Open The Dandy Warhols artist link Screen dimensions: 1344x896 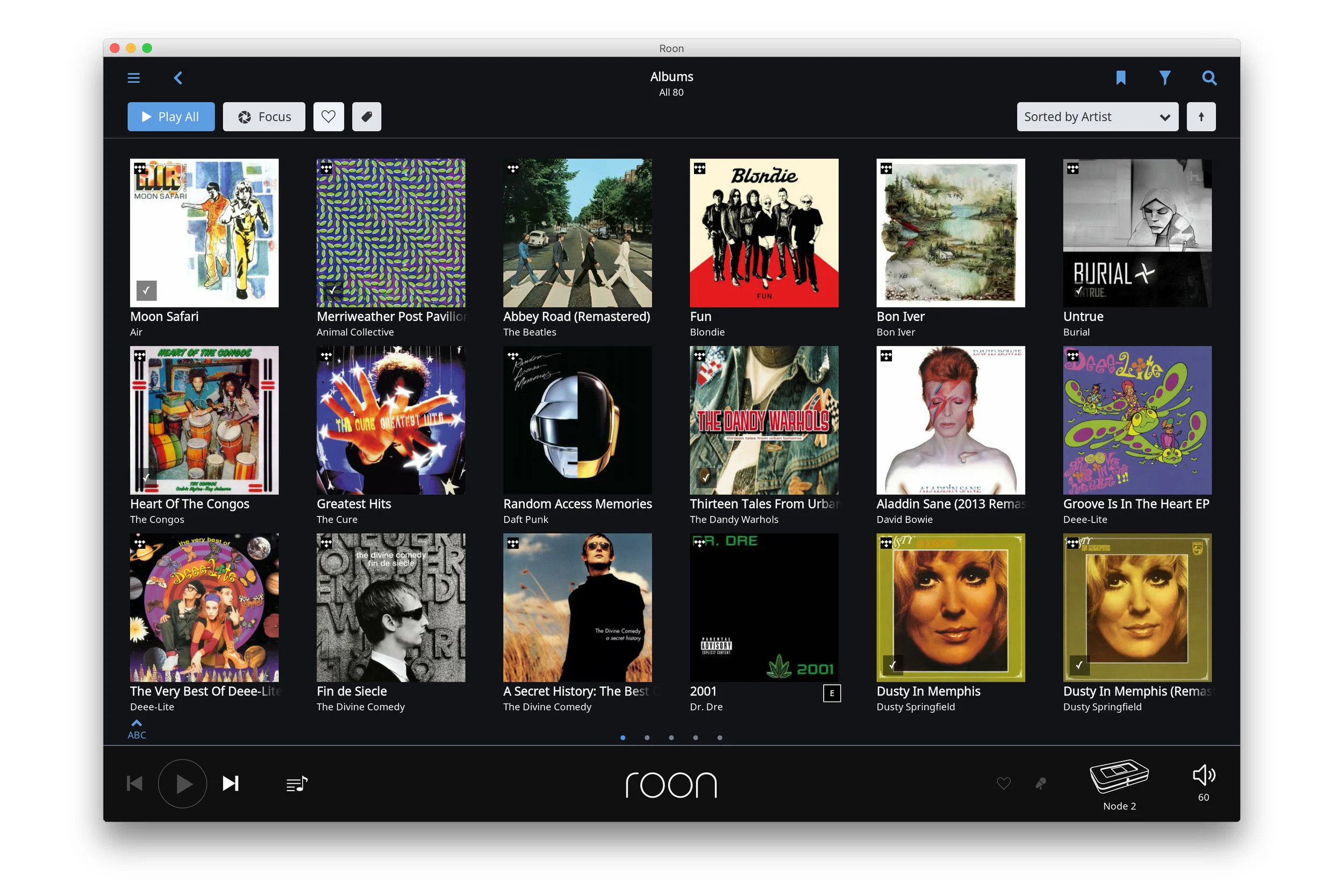[734, 519]
